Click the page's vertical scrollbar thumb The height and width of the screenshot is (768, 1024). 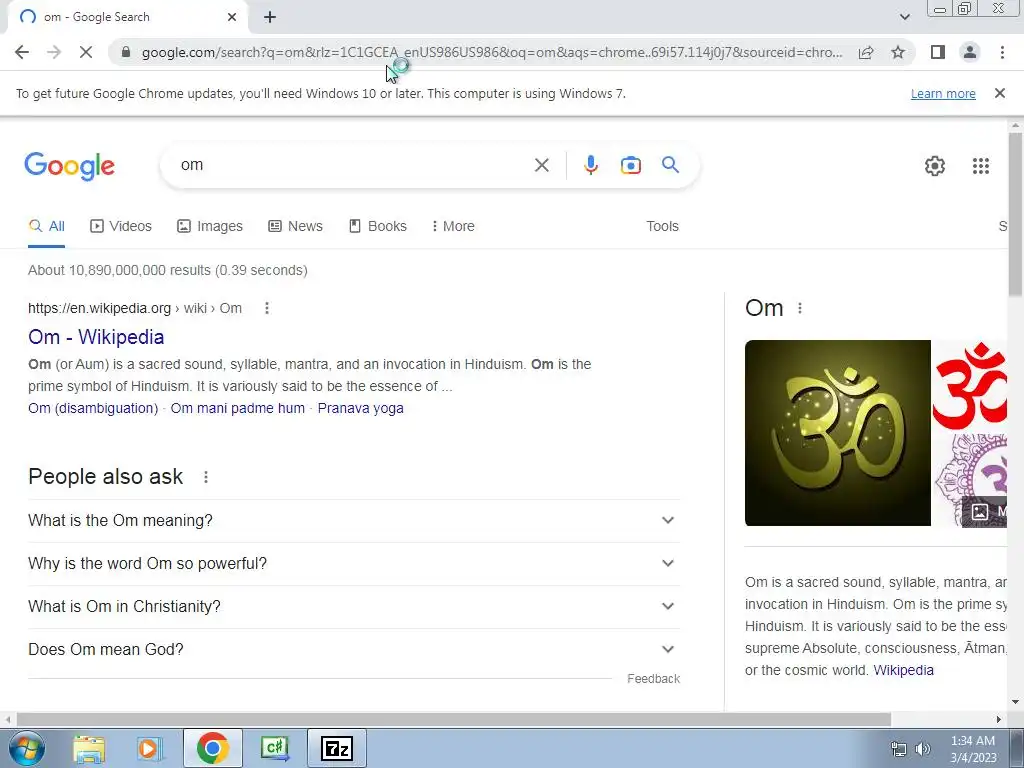point(1015,212)
